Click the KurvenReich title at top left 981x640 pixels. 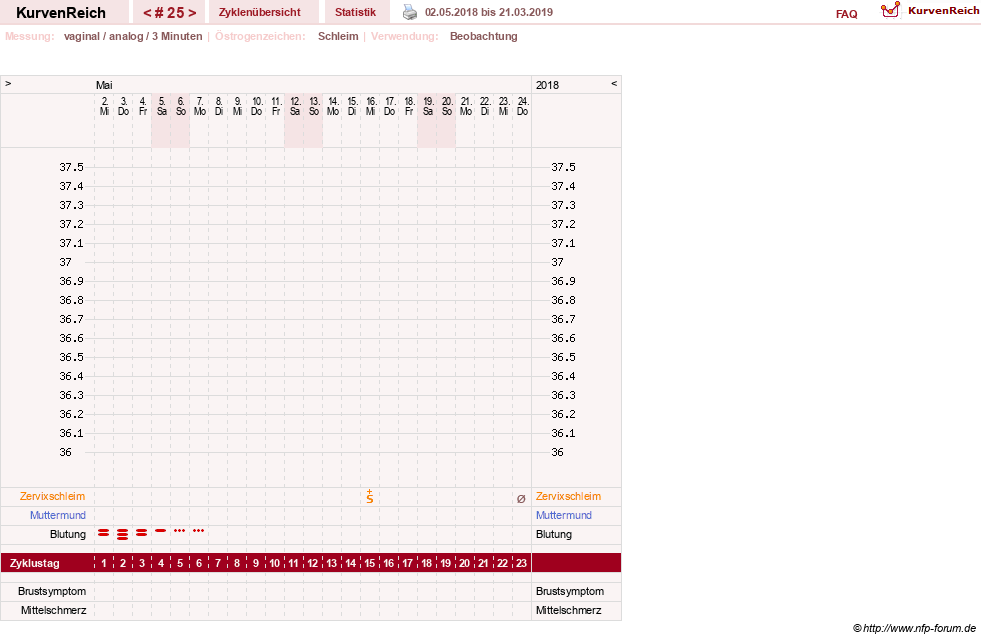(x=61, y=13)
